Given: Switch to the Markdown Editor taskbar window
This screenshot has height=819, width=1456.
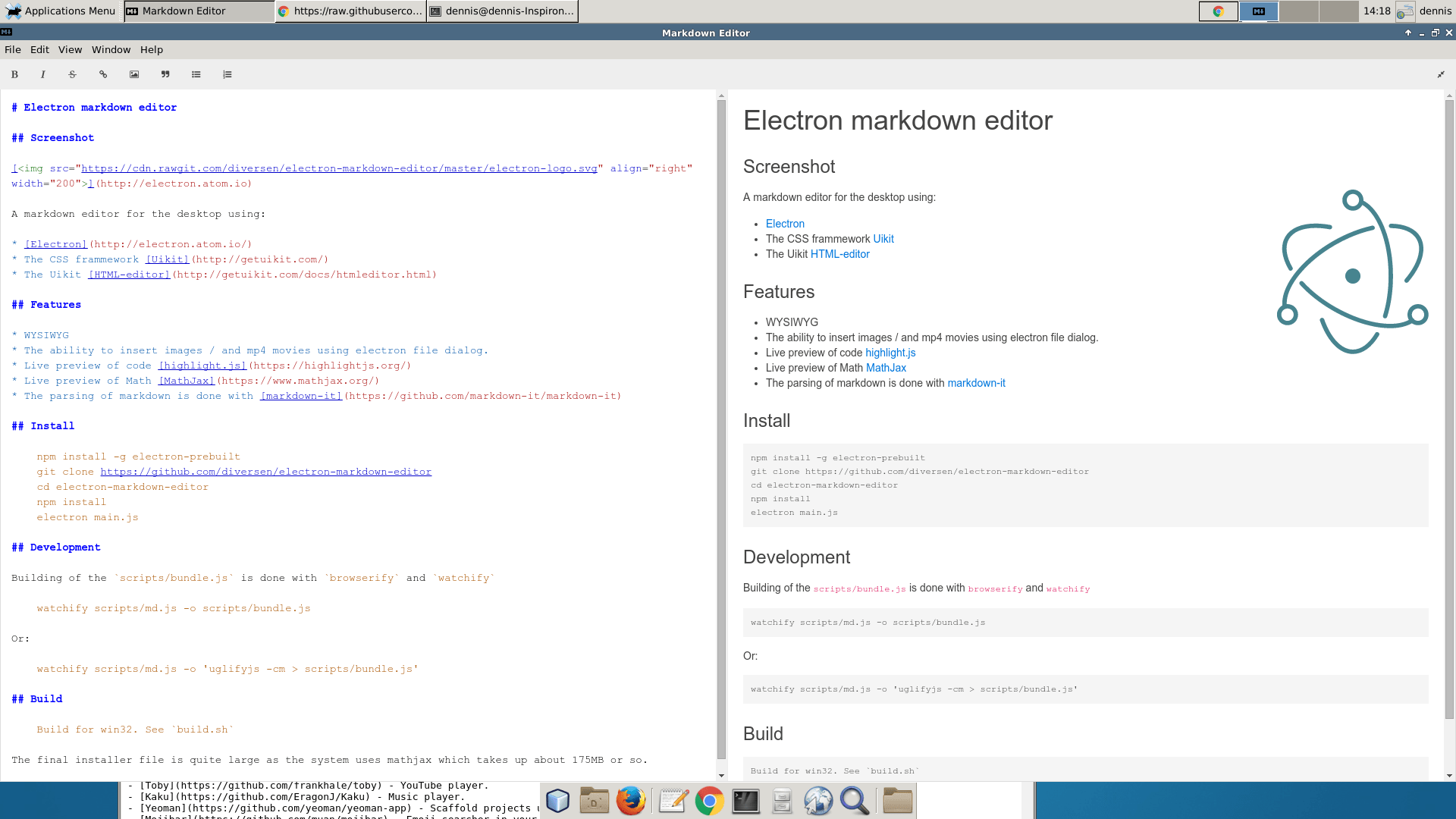Looking at the screenshot, I should 199,11.
